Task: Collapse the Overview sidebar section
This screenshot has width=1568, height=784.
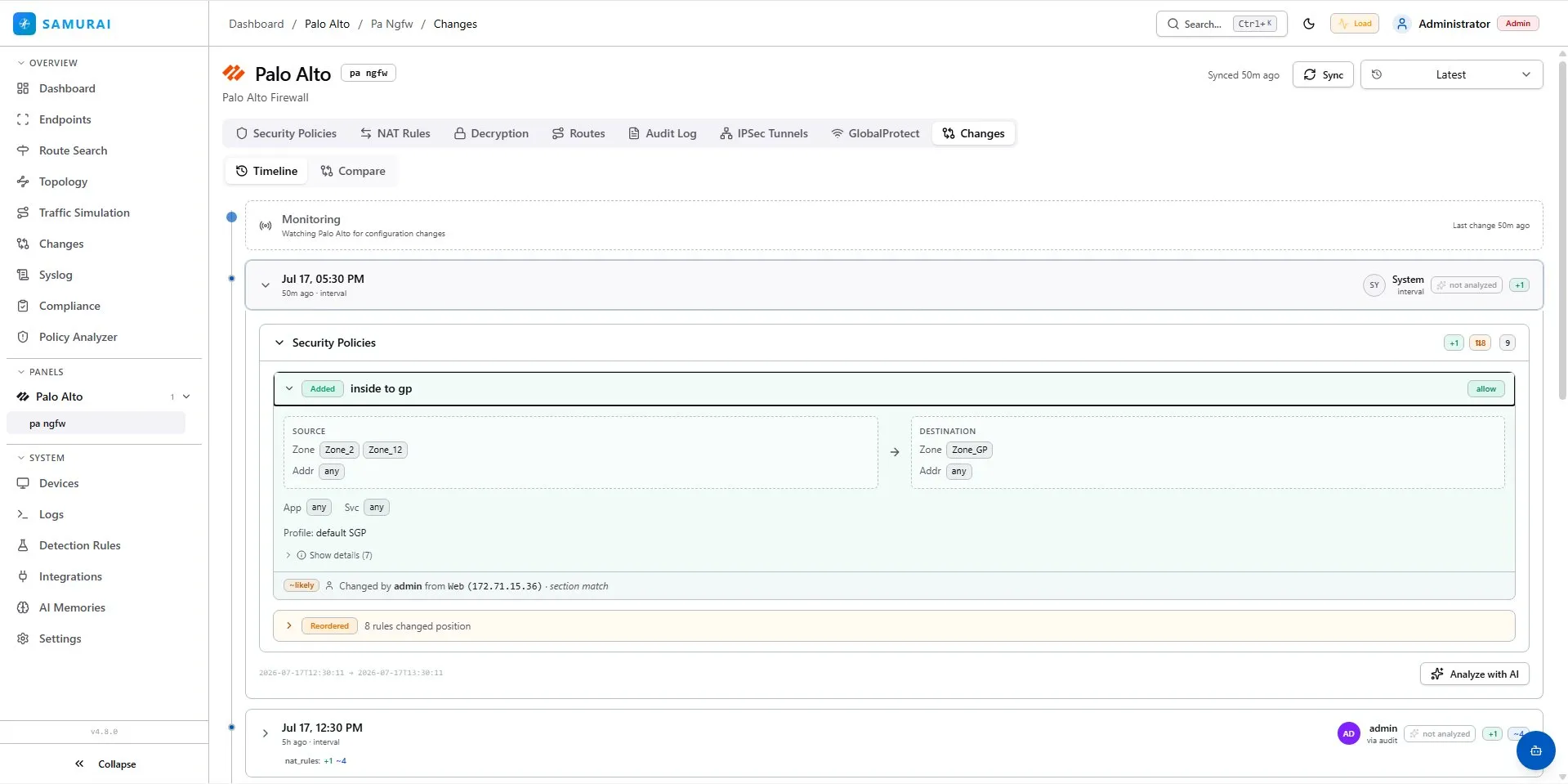Action: pyautogui.click(x=47, y=63)
